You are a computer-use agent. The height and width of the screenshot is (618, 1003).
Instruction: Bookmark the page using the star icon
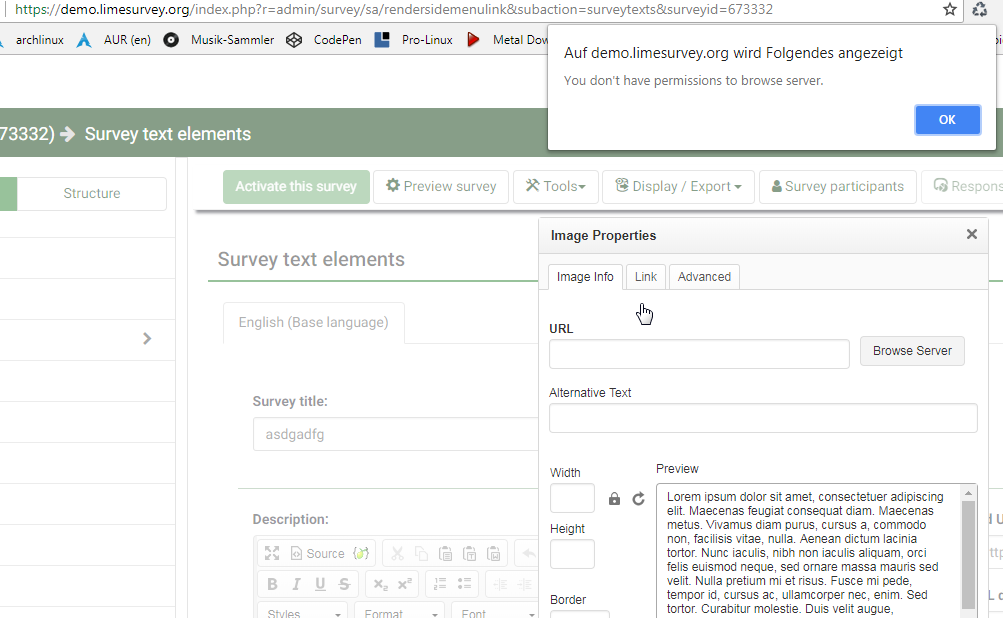(949, 9)
